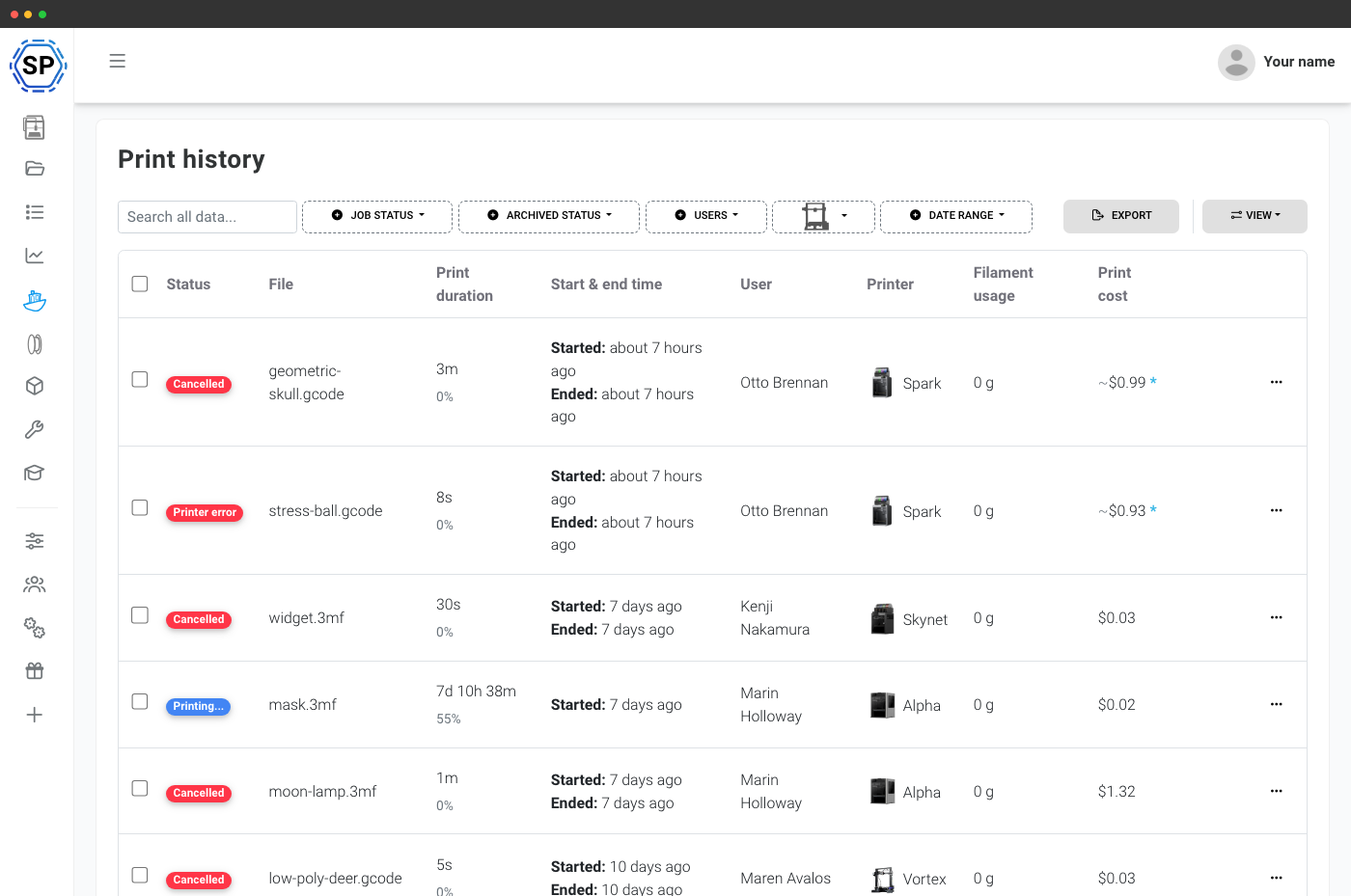This screenshot has width=1351, height=896.
Task: Click Vortex printer thumbnail icon
Action: pos(882,879)
